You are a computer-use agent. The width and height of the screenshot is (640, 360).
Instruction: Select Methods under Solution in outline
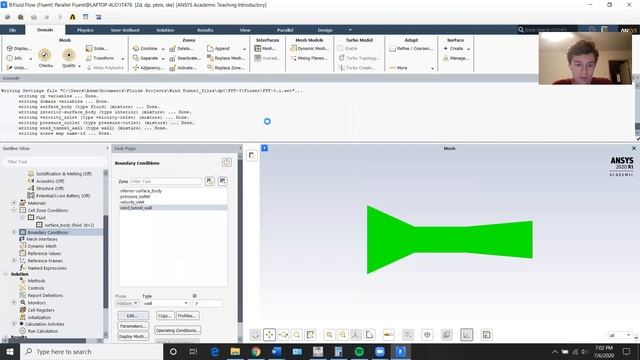[36, 281]
